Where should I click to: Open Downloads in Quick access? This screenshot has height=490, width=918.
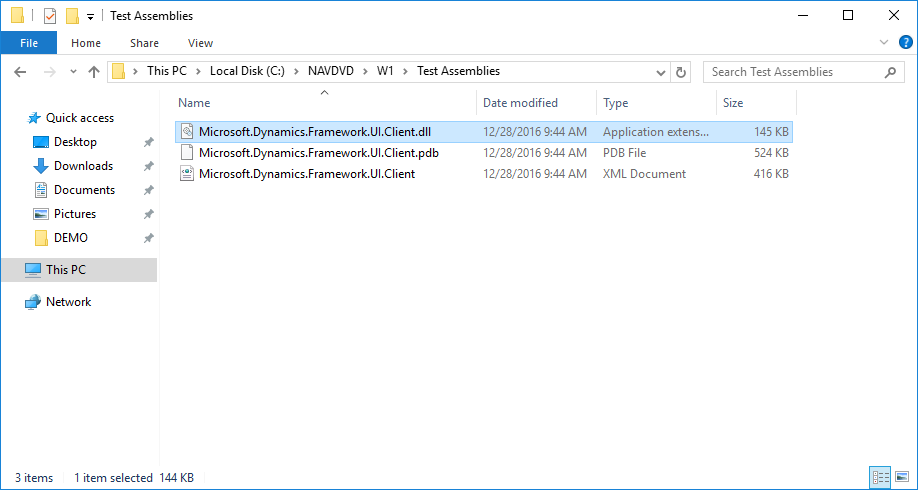[x=83, y=166]
